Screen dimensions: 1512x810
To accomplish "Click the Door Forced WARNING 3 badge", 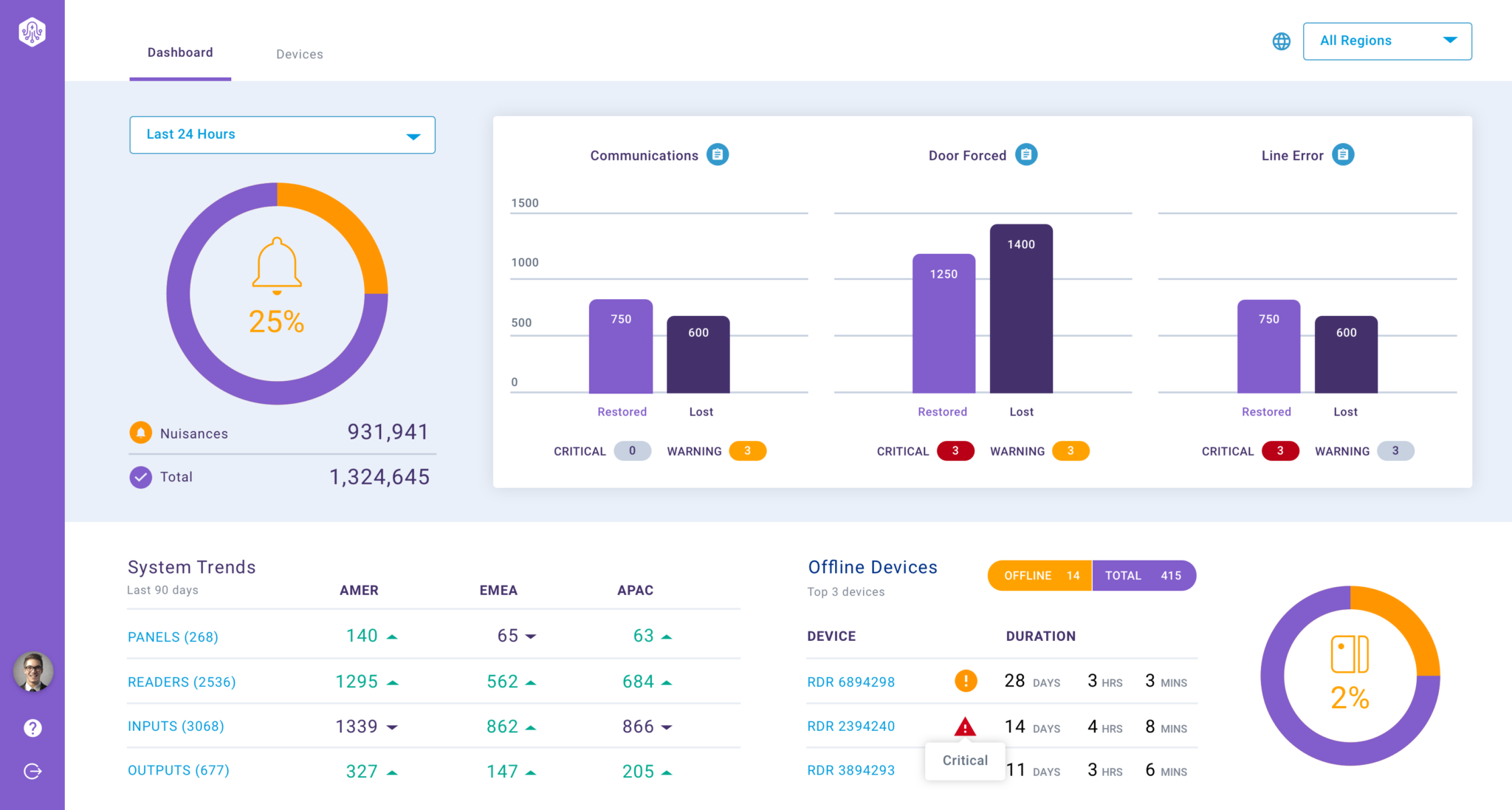I will tap(1071, 450).
